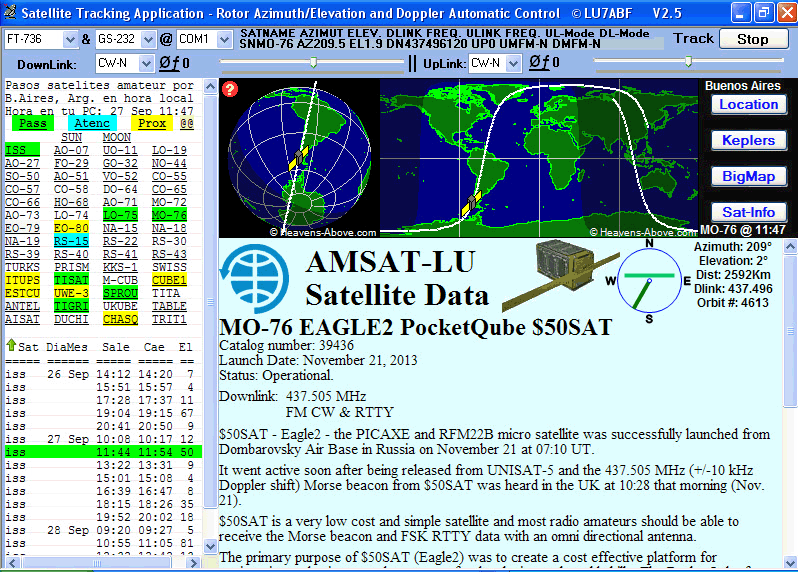Click the Sat-Info button

click(749, 212)
